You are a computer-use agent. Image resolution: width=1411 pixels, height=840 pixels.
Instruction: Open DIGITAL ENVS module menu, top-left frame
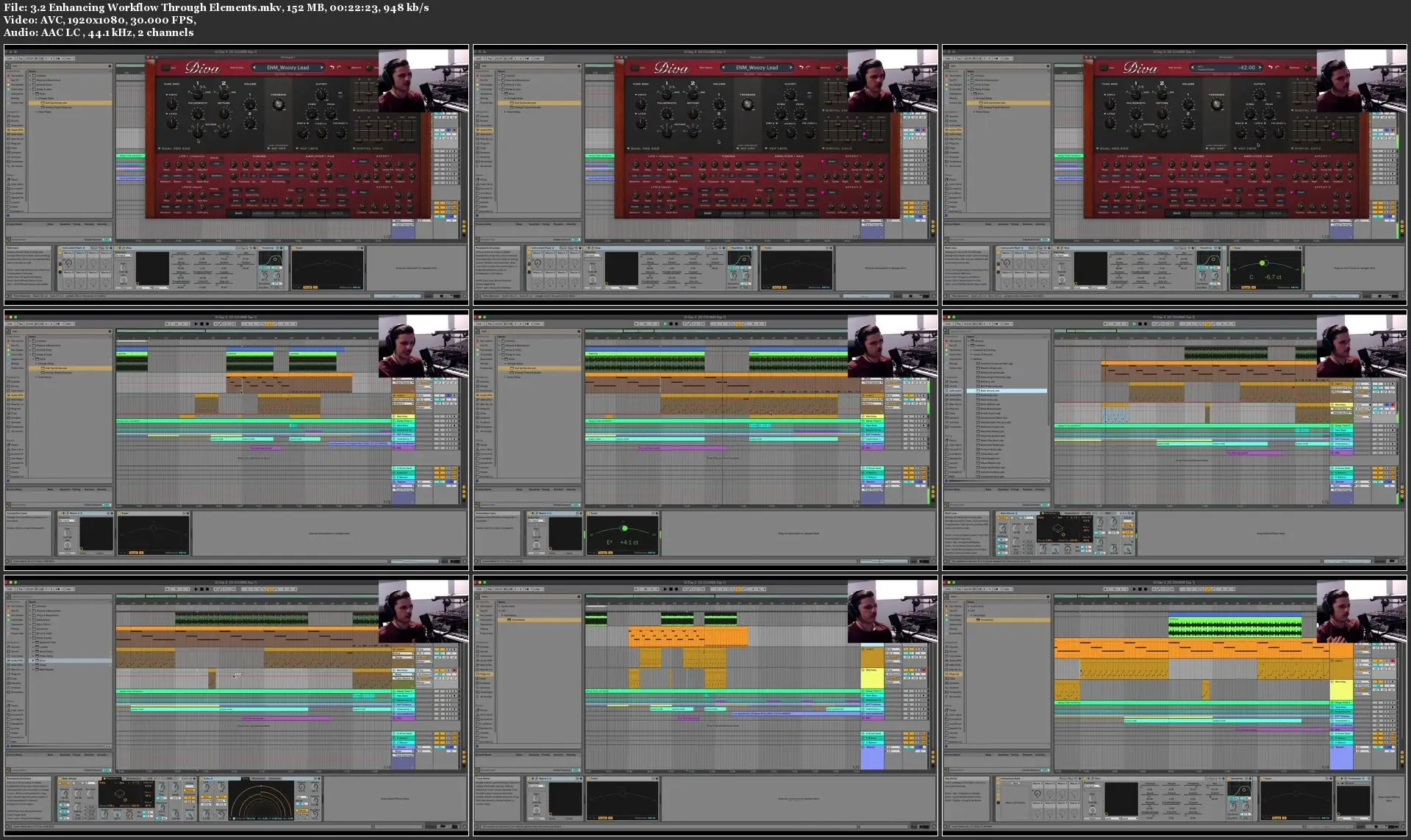tap(368, 148)
